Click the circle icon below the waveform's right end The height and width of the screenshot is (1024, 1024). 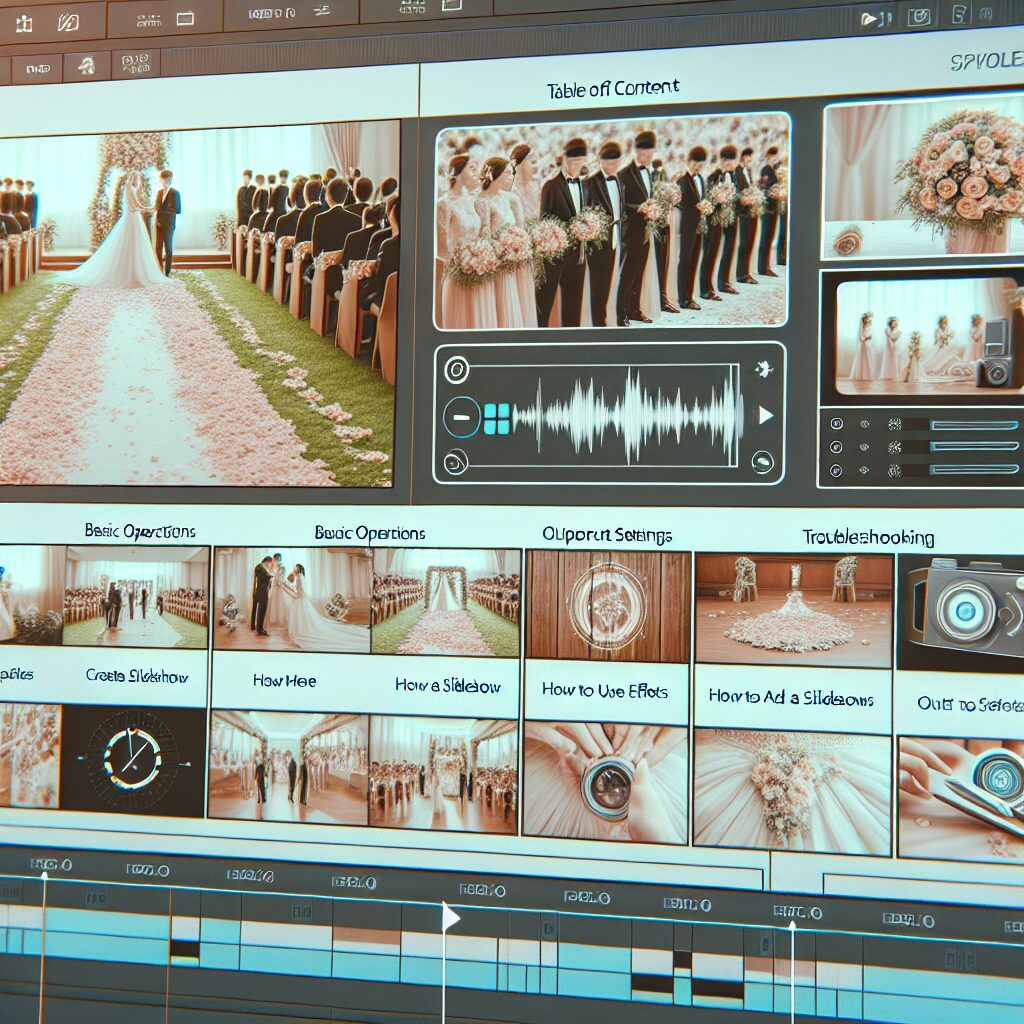pos(762,462)
